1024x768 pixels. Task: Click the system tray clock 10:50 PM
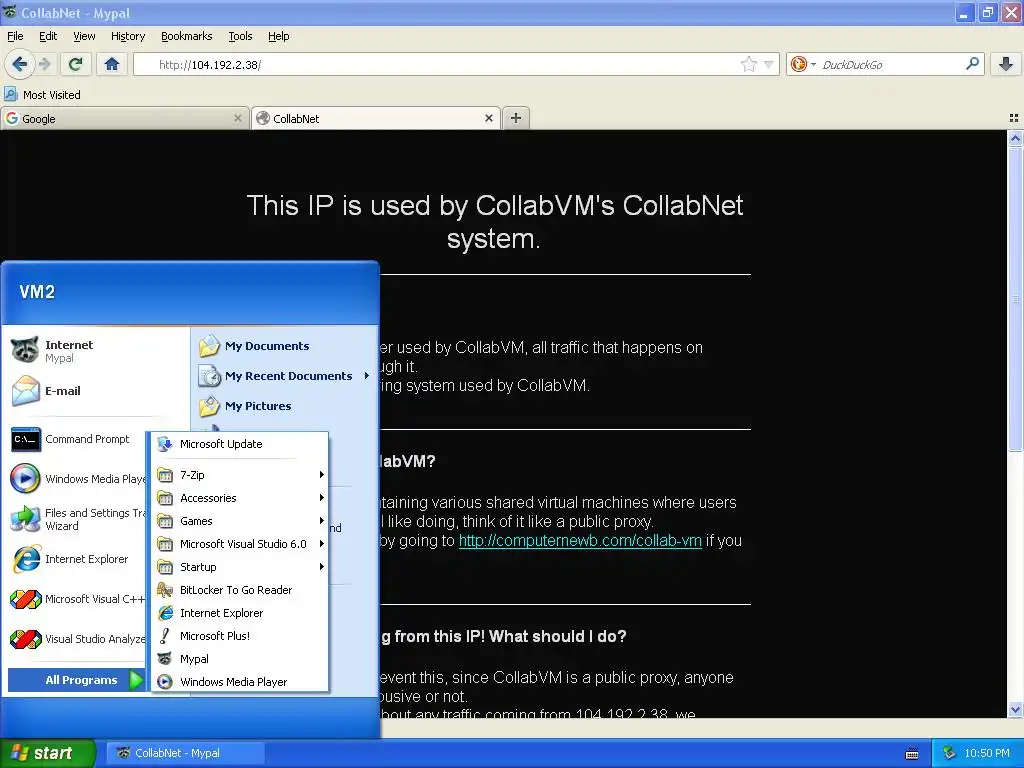click(987, 753)
